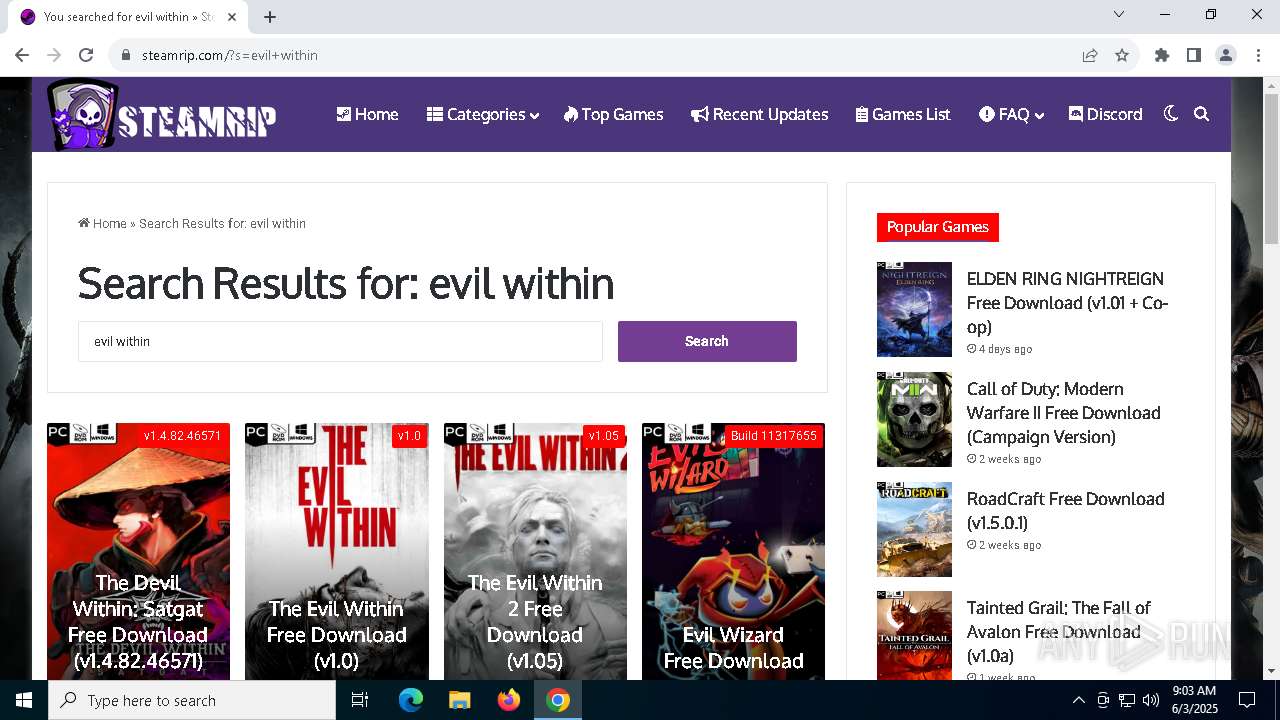Screen dimensions: 1280x720
Task: Open volume control tray icon
Action: [1151, 700]
